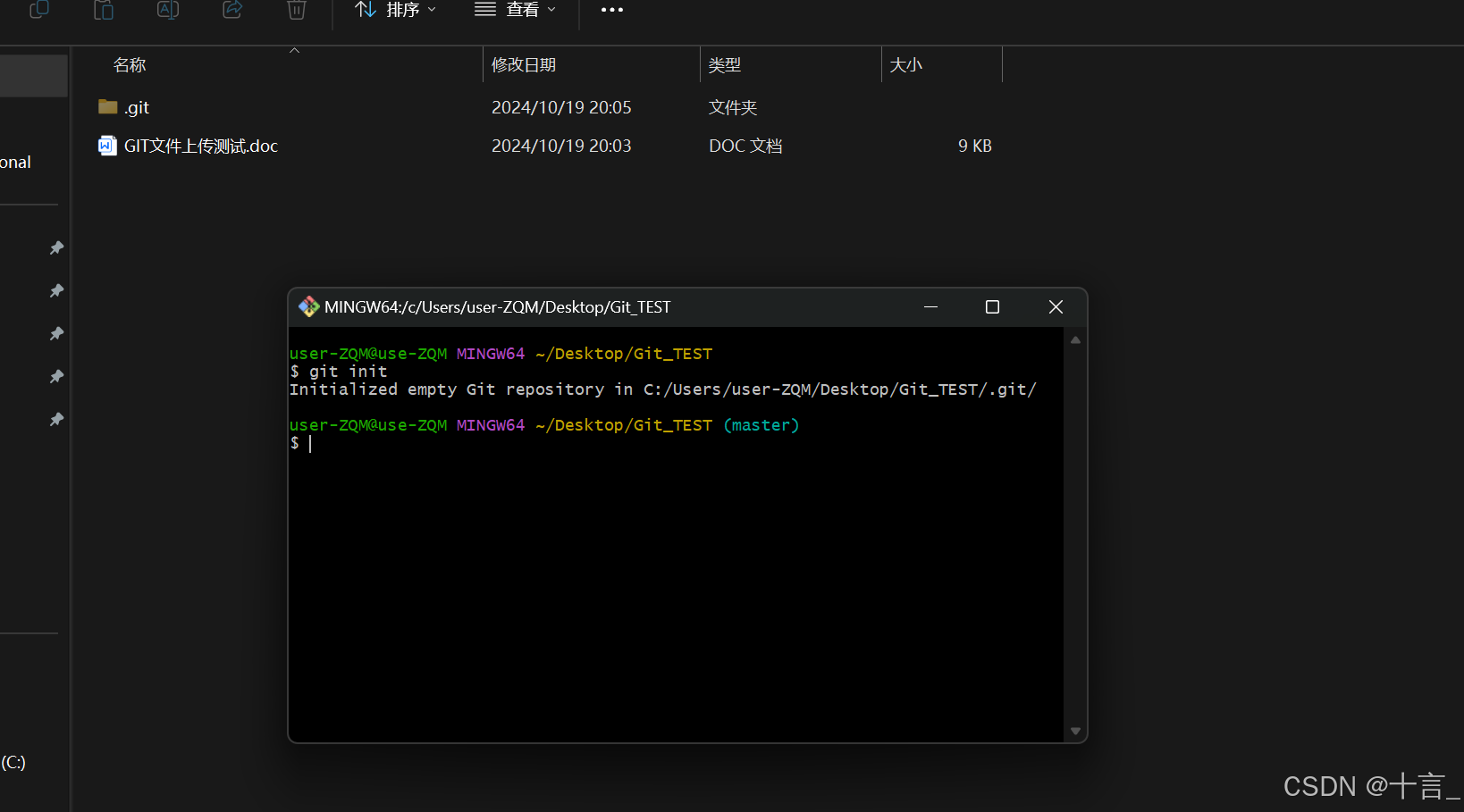
Task: Click the fifth pin icon in navigation pane
Action: click(56, 419)
